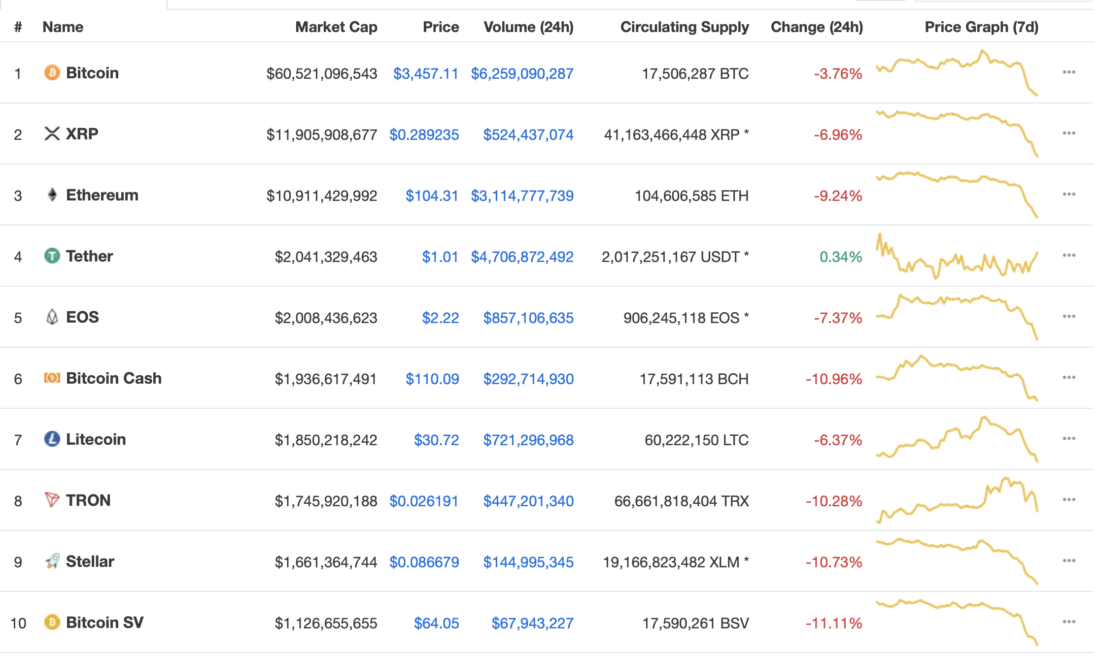Screen dimensions: 1100x656
Task: Expand the options menu for Bitcoin SV
Action: [1069, 622]
